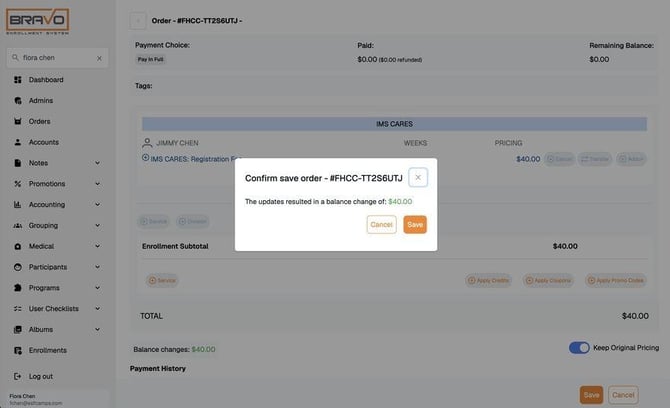Screen dimensions: 670x408
Task: Open Orders via its basket icon
Action: [x=18, y=121]
